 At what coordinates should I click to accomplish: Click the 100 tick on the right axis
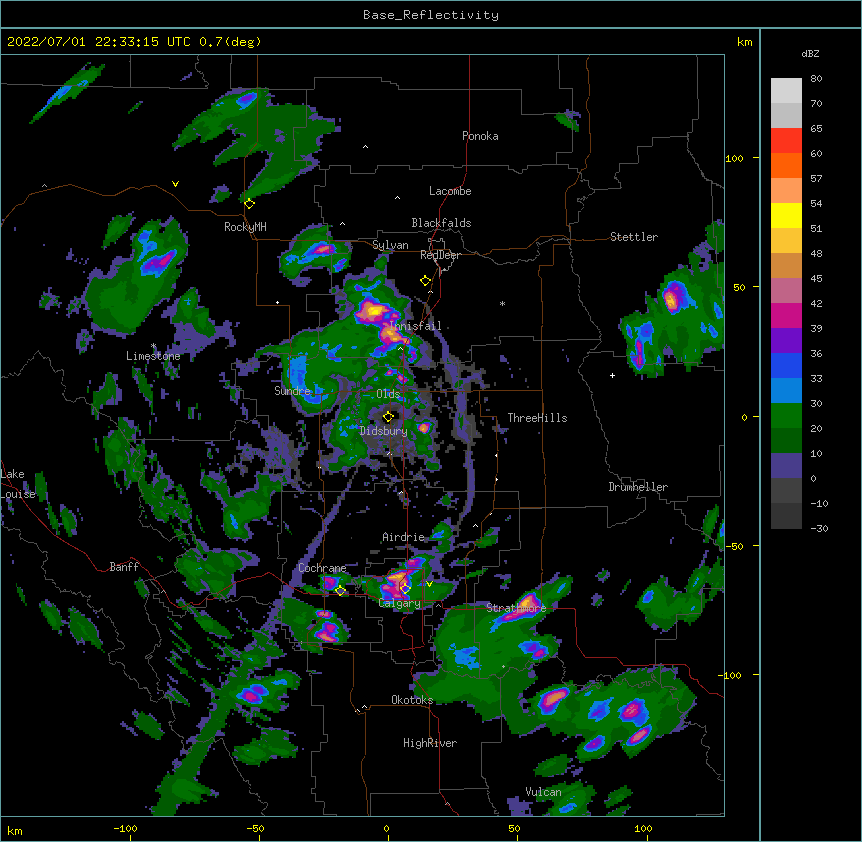(734, 158)
